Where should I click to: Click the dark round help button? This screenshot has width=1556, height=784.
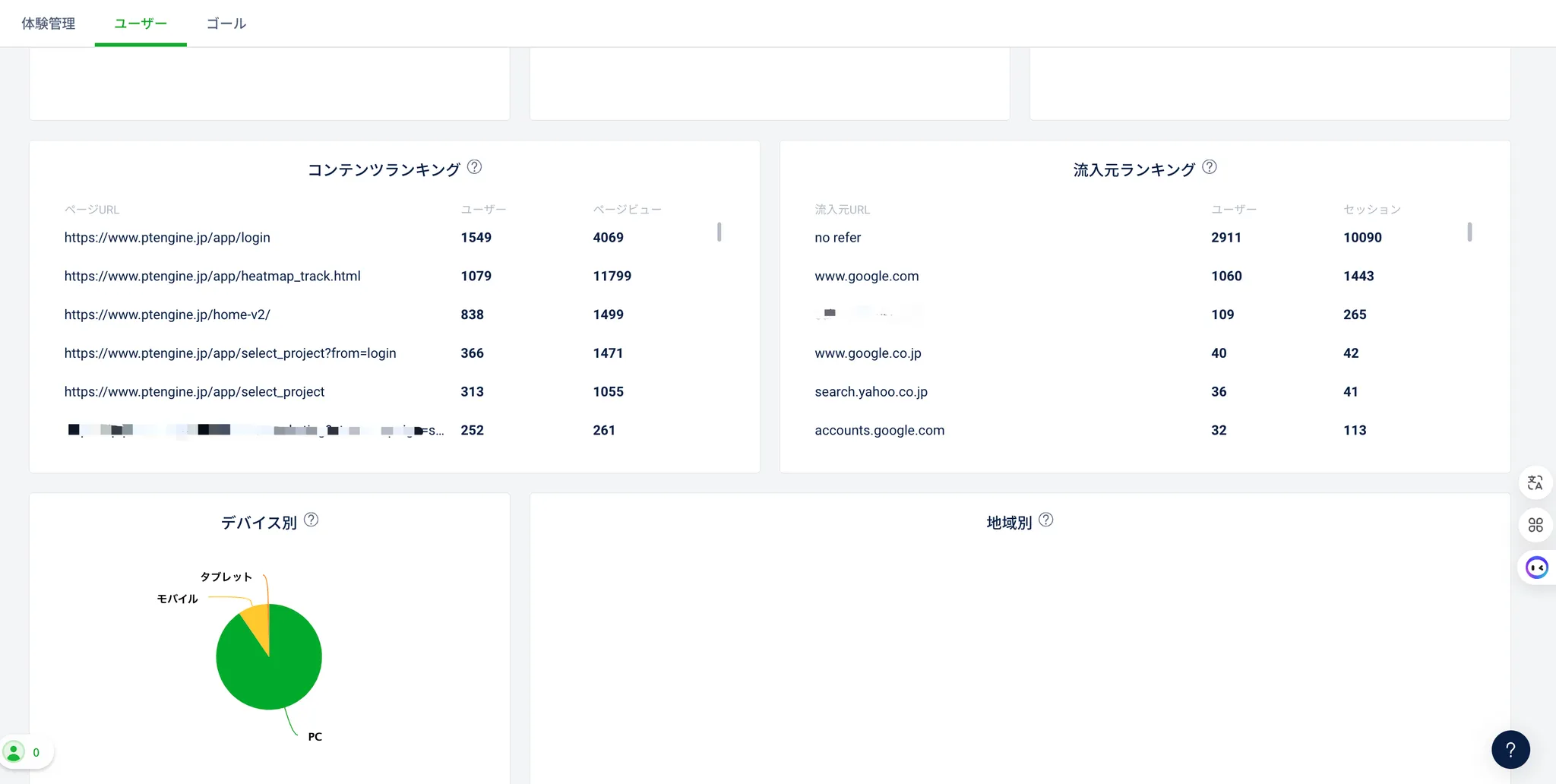pos(1510,750)
